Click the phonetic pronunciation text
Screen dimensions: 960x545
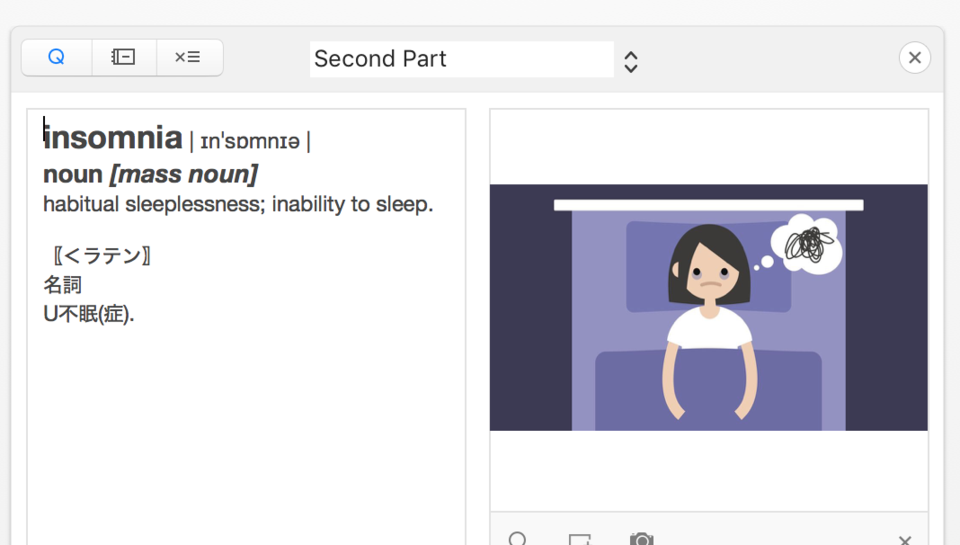pyautogui.click(x=250, y=141)
